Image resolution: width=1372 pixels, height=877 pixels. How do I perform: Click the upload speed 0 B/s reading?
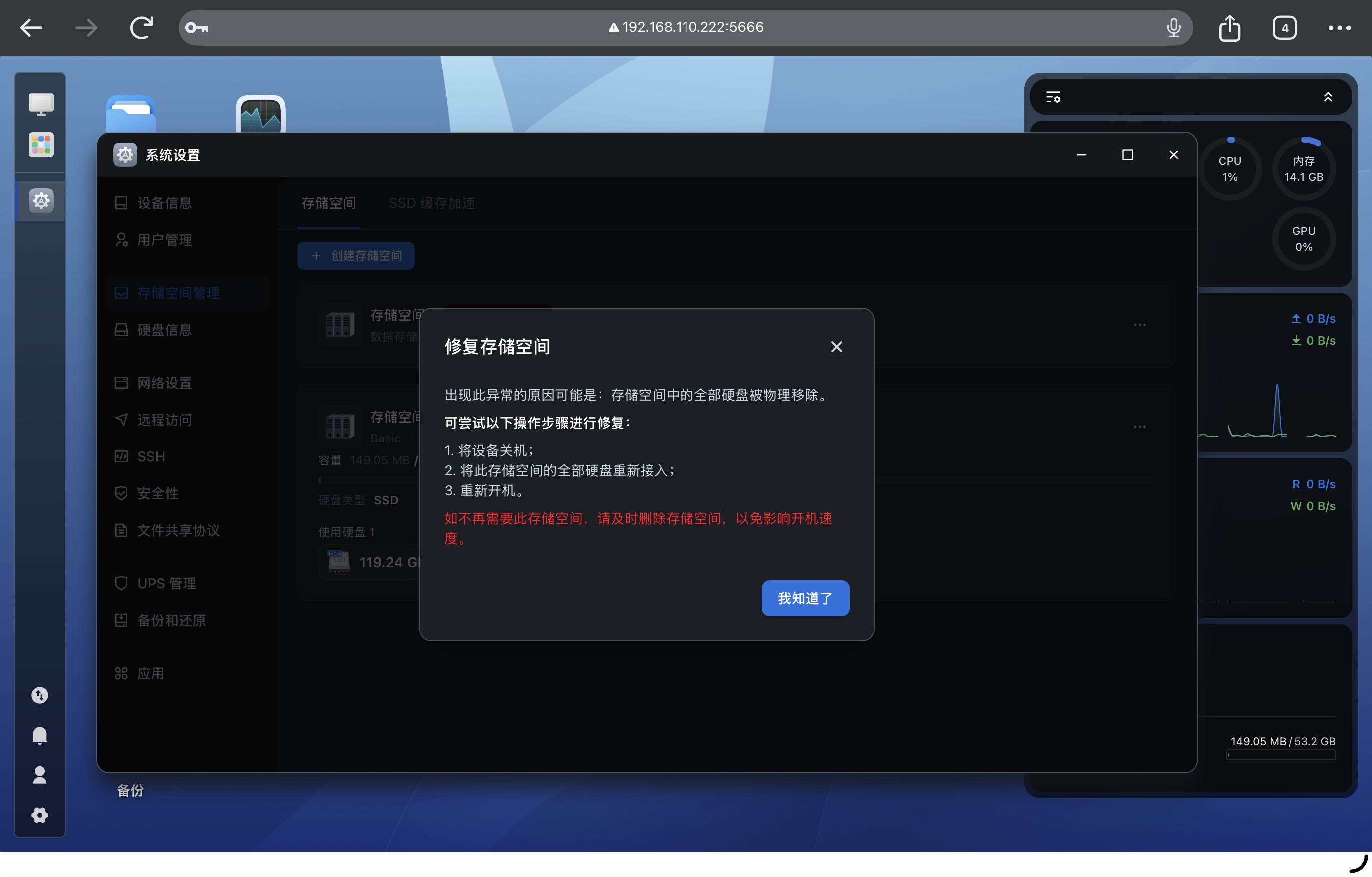click(x=1314, y=318)
